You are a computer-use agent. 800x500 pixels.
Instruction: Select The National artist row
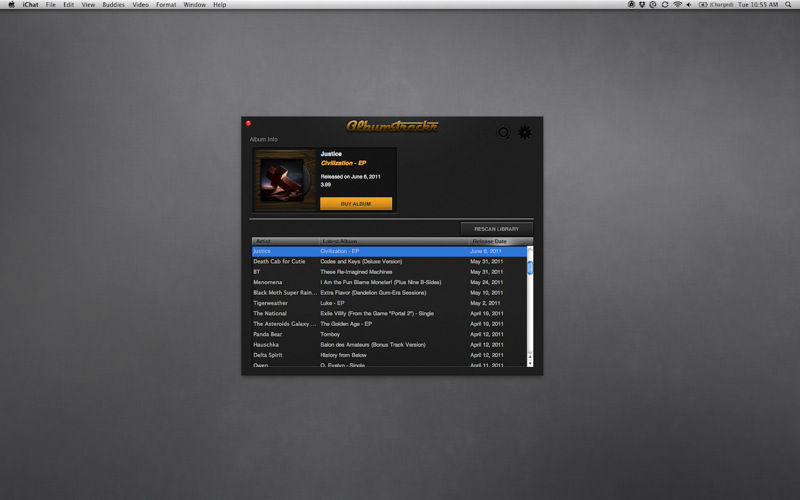pyautogui.click(x=390, y=314)
